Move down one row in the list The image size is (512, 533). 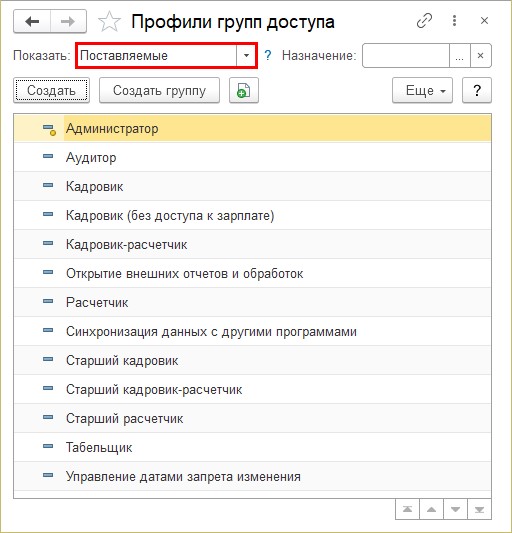(456, 509)
